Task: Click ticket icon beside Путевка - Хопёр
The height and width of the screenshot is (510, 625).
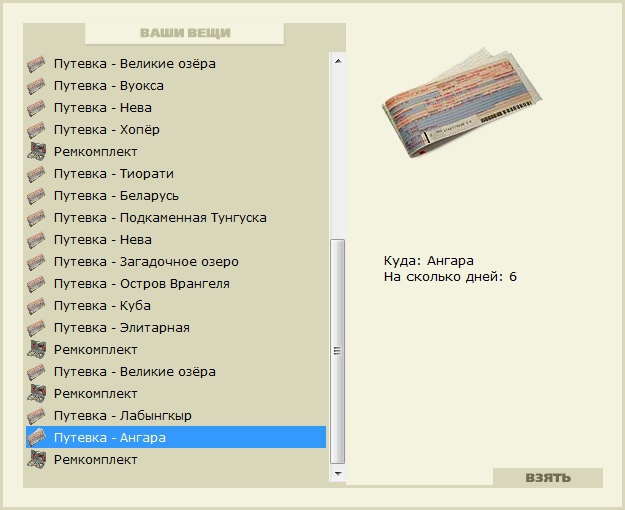Action: [x=36, y=130]
